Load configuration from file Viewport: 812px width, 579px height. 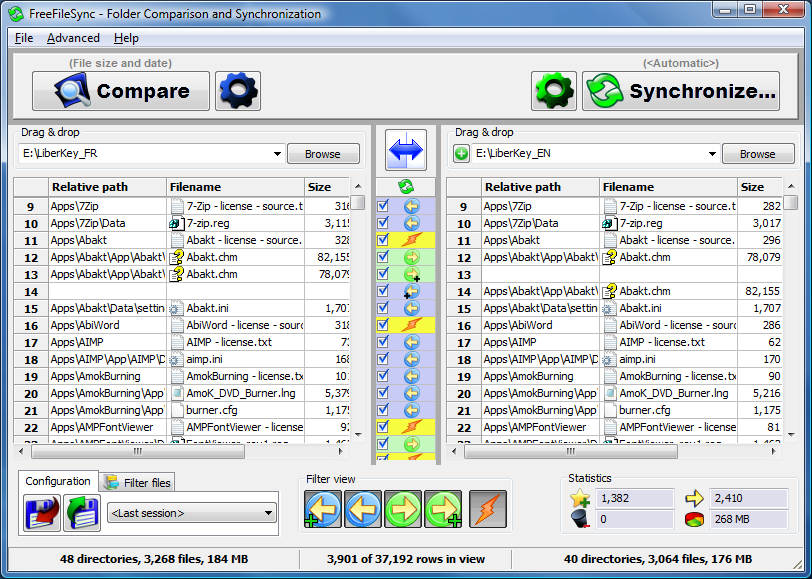pos(82,513)
